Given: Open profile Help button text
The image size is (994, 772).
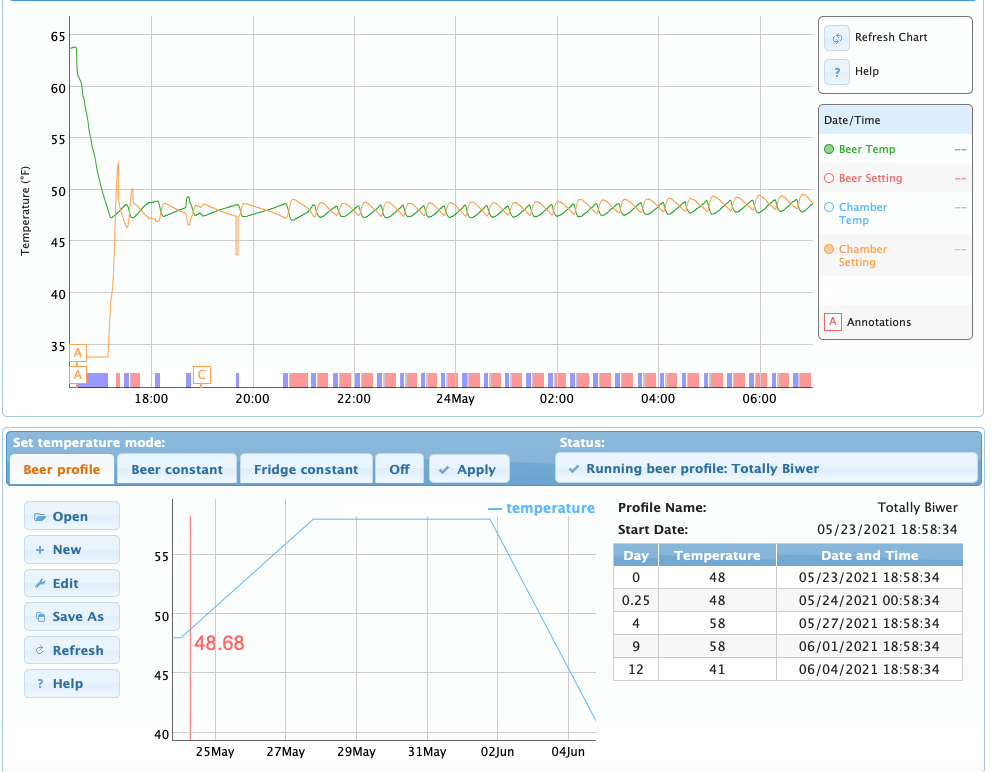Looking at the screenshot, I should coord(68,684).
